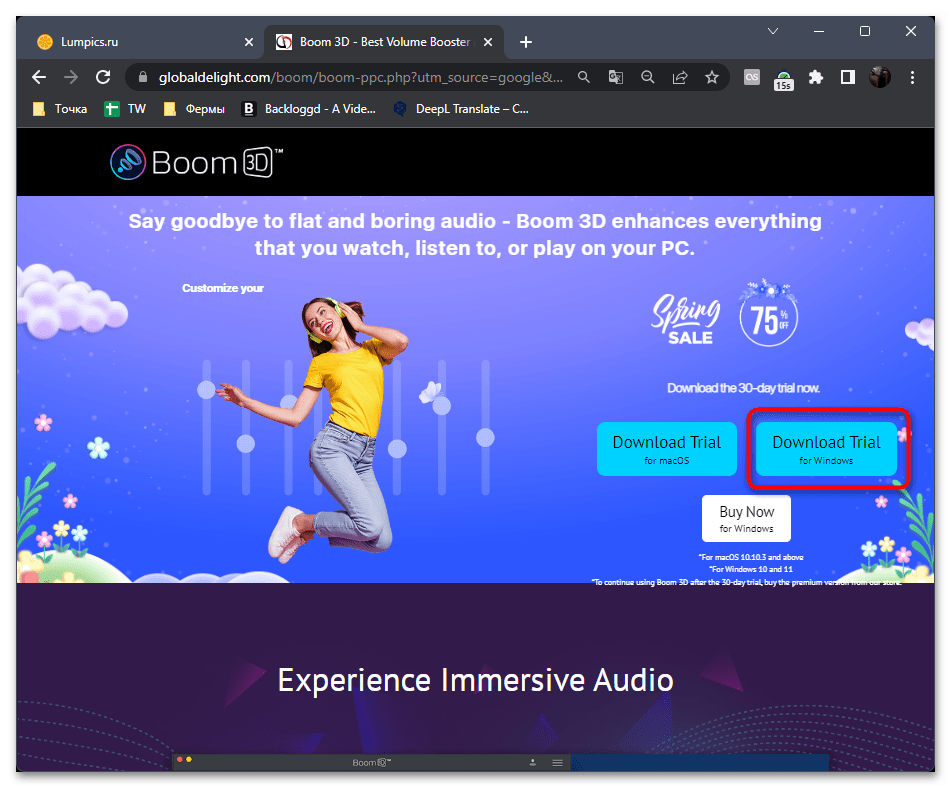Open the gray extension icon in the toolbar

751,78
